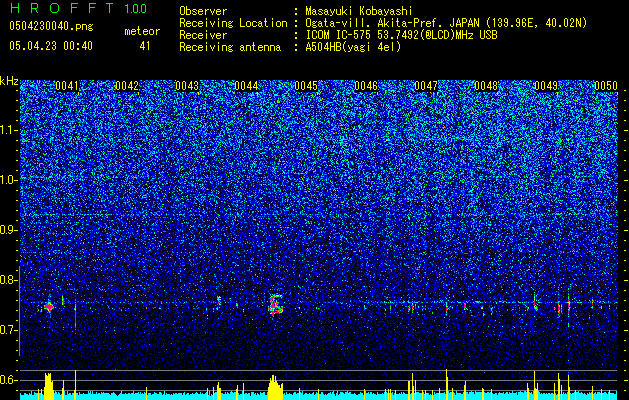
Task: Click the 0042 time marker
Action: coord(127,86)
